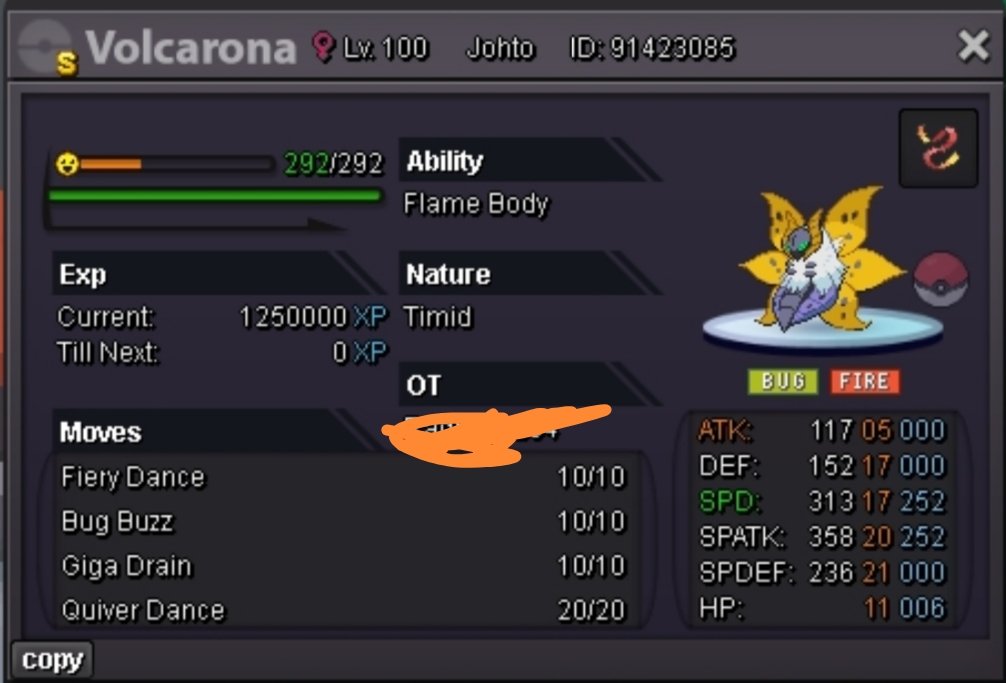Click the BUG type badge
The width and height of the screenshot is (1006, 683).
pyautogui.click(x=783, y=382)
